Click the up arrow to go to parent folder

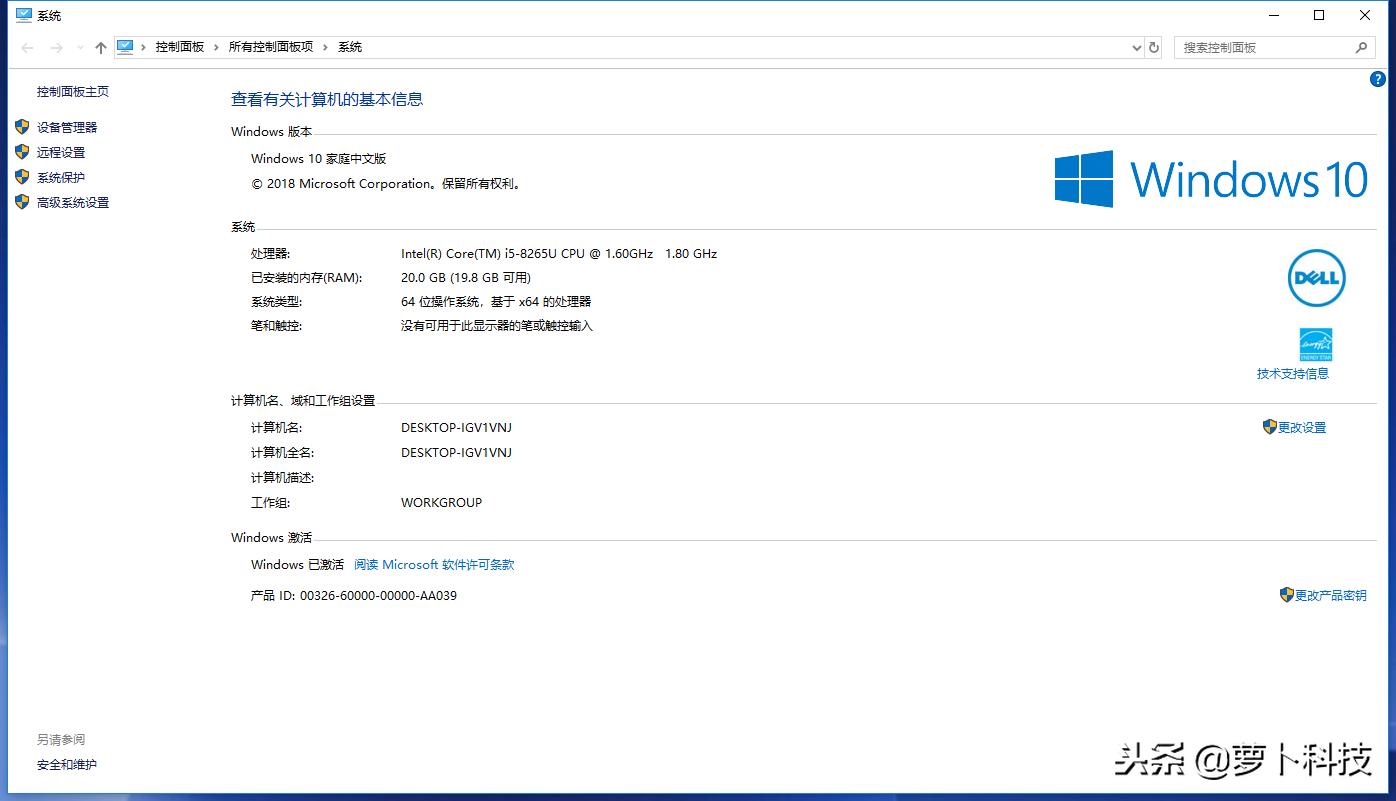(x=101, y=47)
